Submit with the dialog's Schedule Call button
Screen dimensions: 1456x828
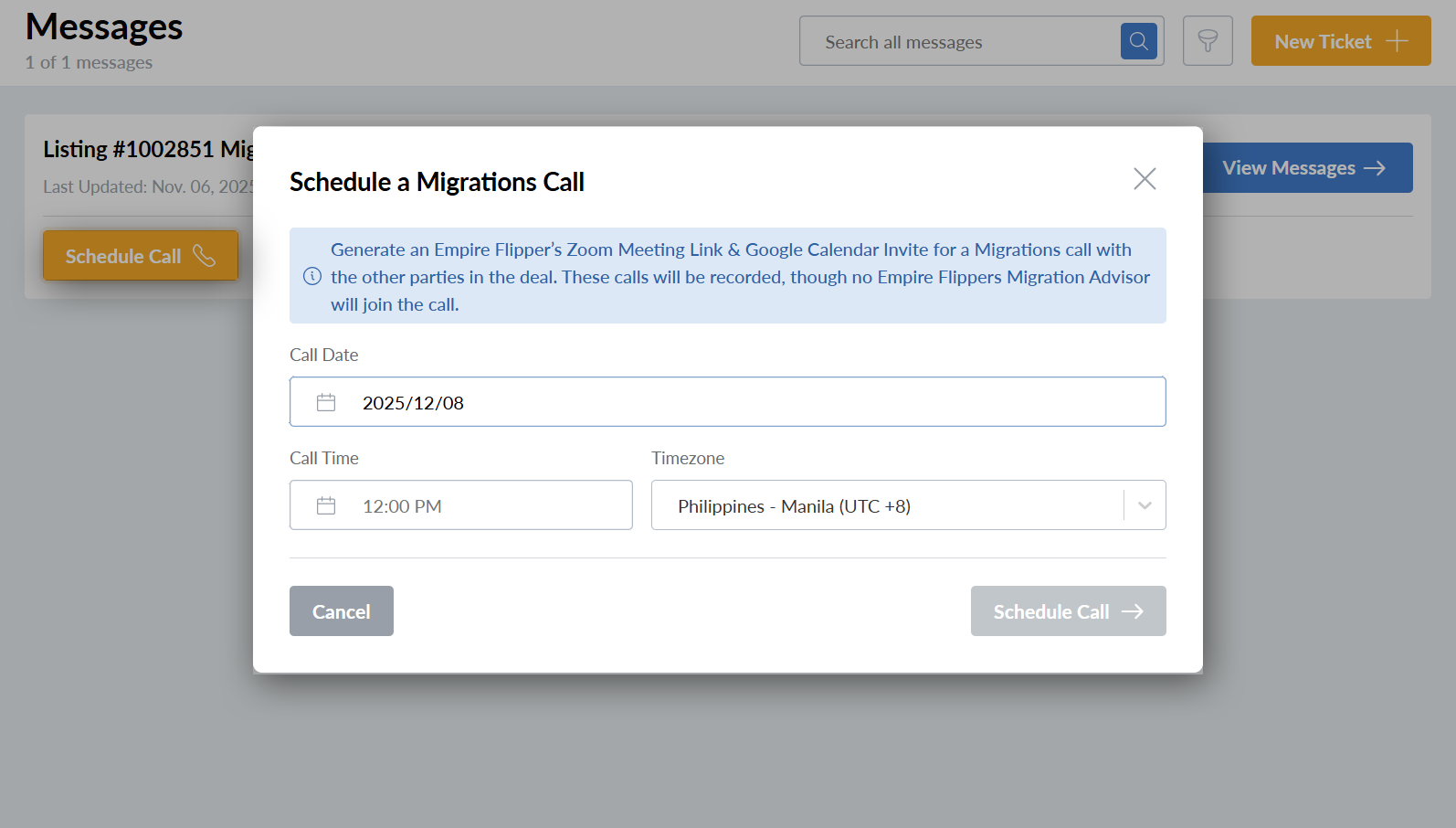[1050, 611]
